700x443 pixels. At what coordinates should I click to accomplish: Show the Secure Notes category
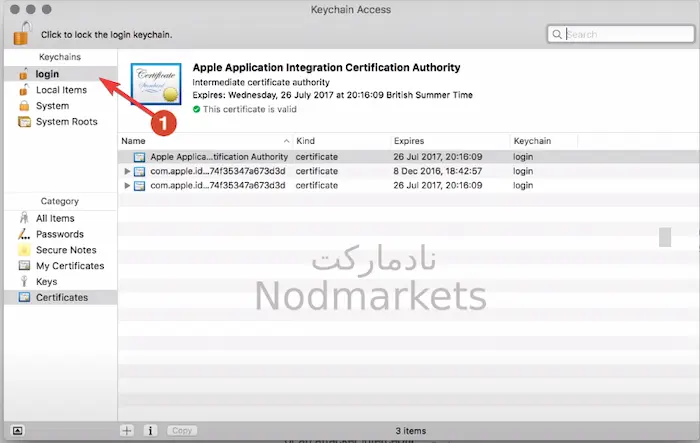61,250
